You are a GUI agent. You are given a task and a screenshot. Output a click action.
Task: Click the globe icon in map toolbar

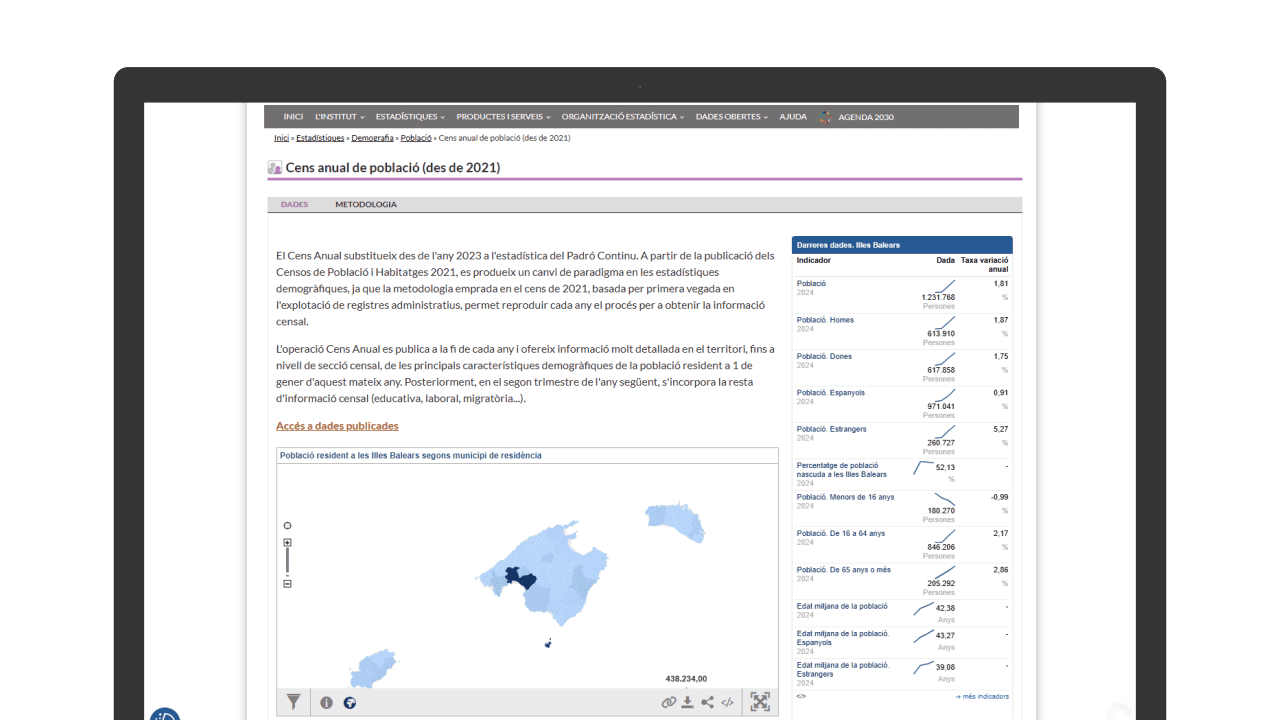350,702
